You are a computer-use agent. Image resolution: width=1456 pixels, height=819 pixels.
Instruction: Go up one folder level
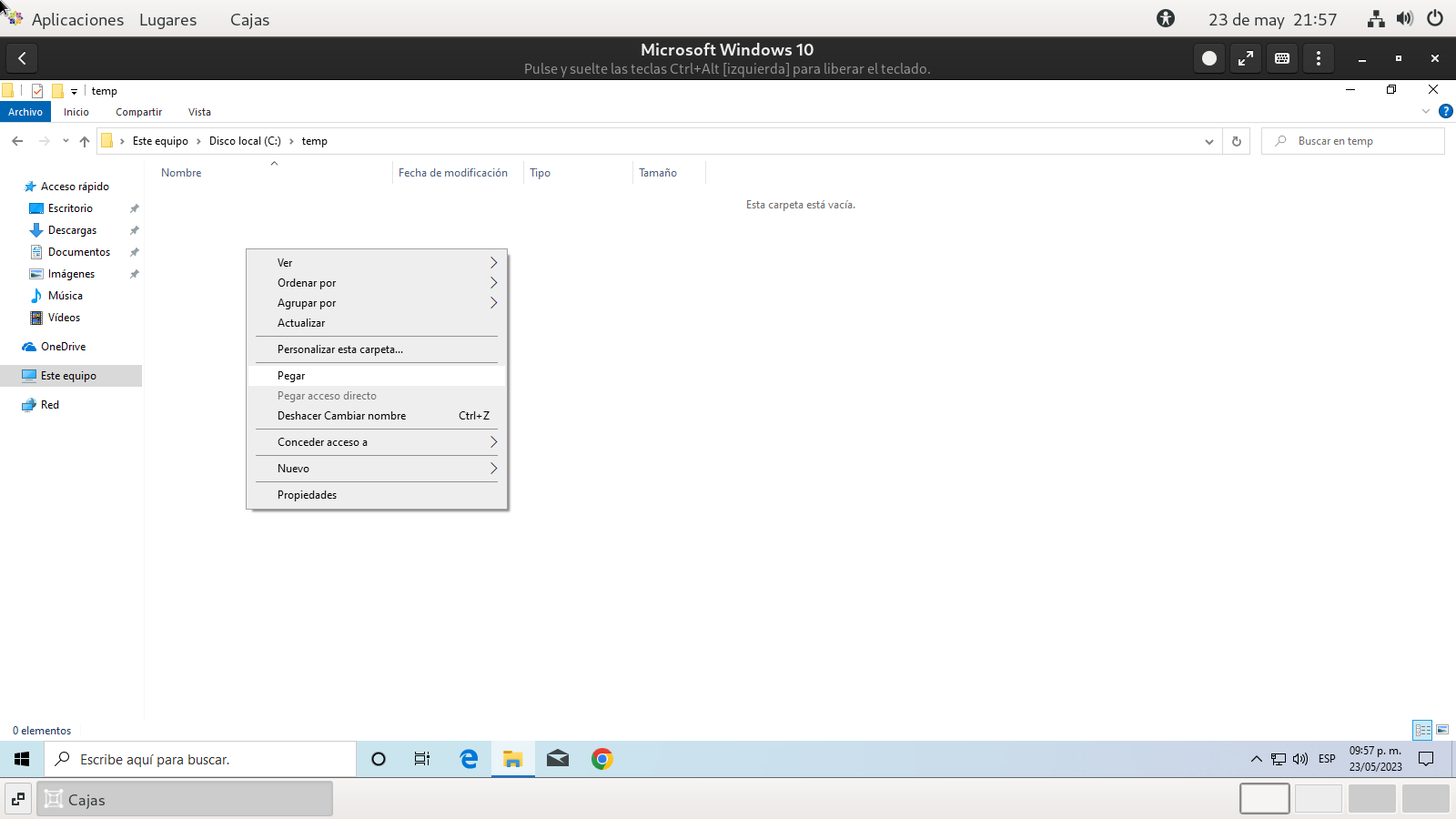point(85,141)
